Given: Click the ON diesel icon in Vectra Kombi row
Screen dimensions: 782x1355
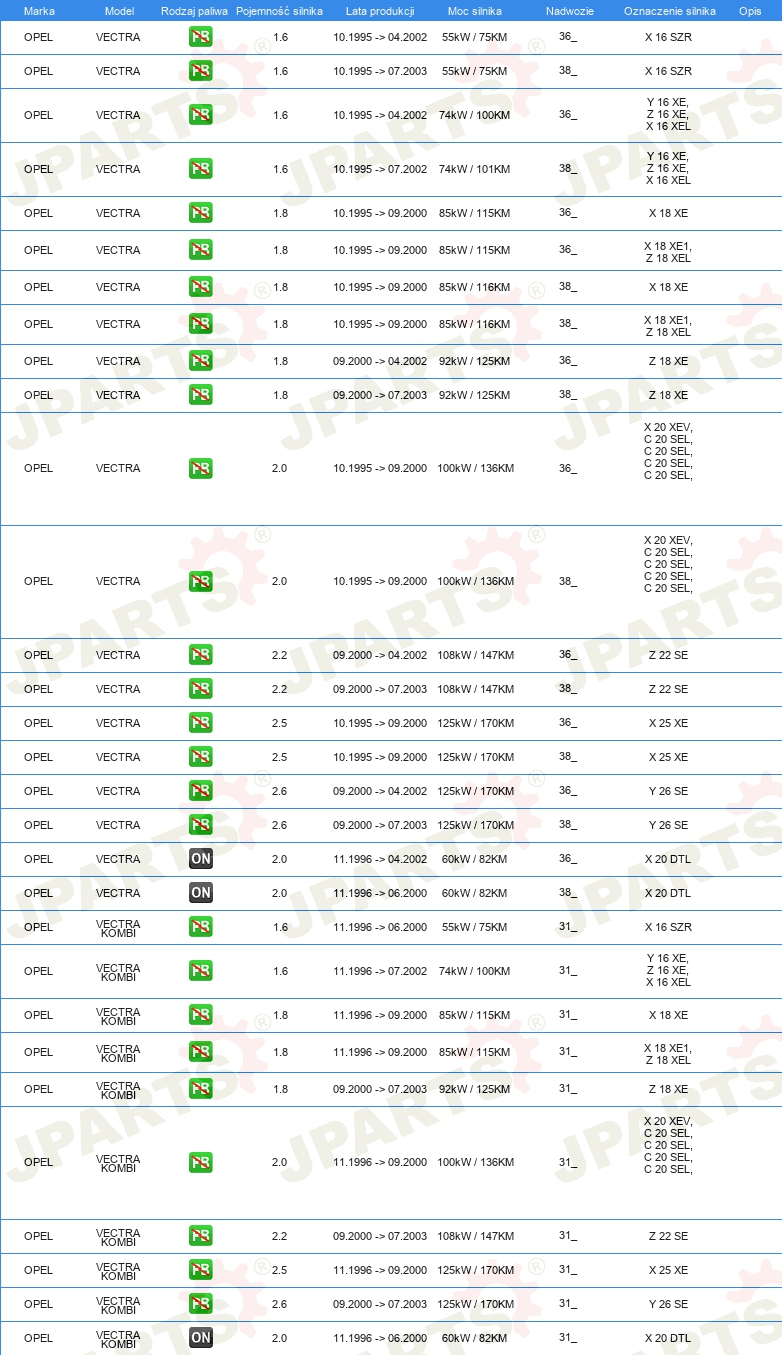Looking at the screenshot, I should pos(201,1338).
